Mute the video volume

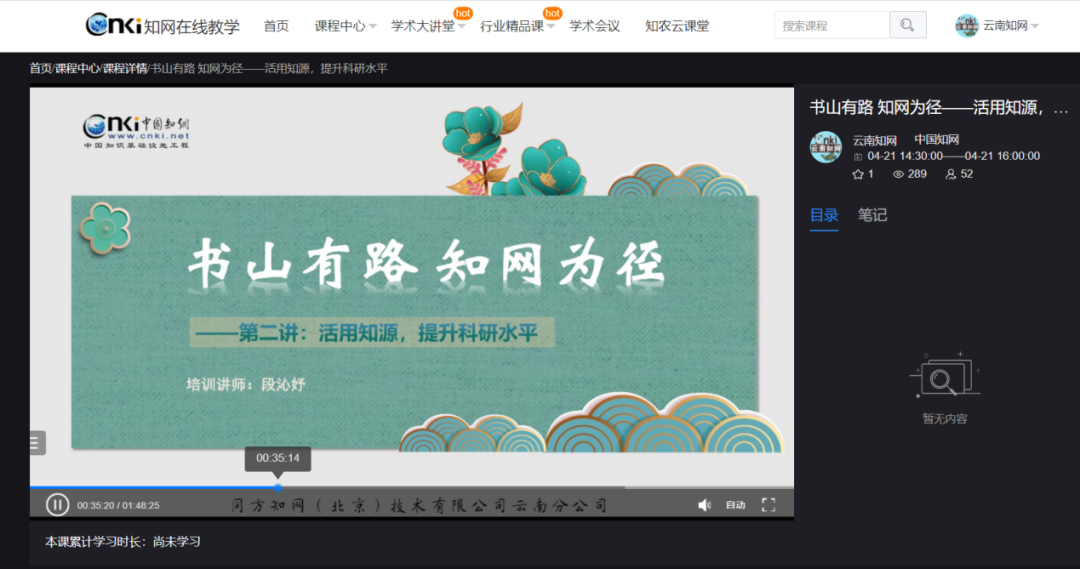pyautogui.click(x=704, y=505)
